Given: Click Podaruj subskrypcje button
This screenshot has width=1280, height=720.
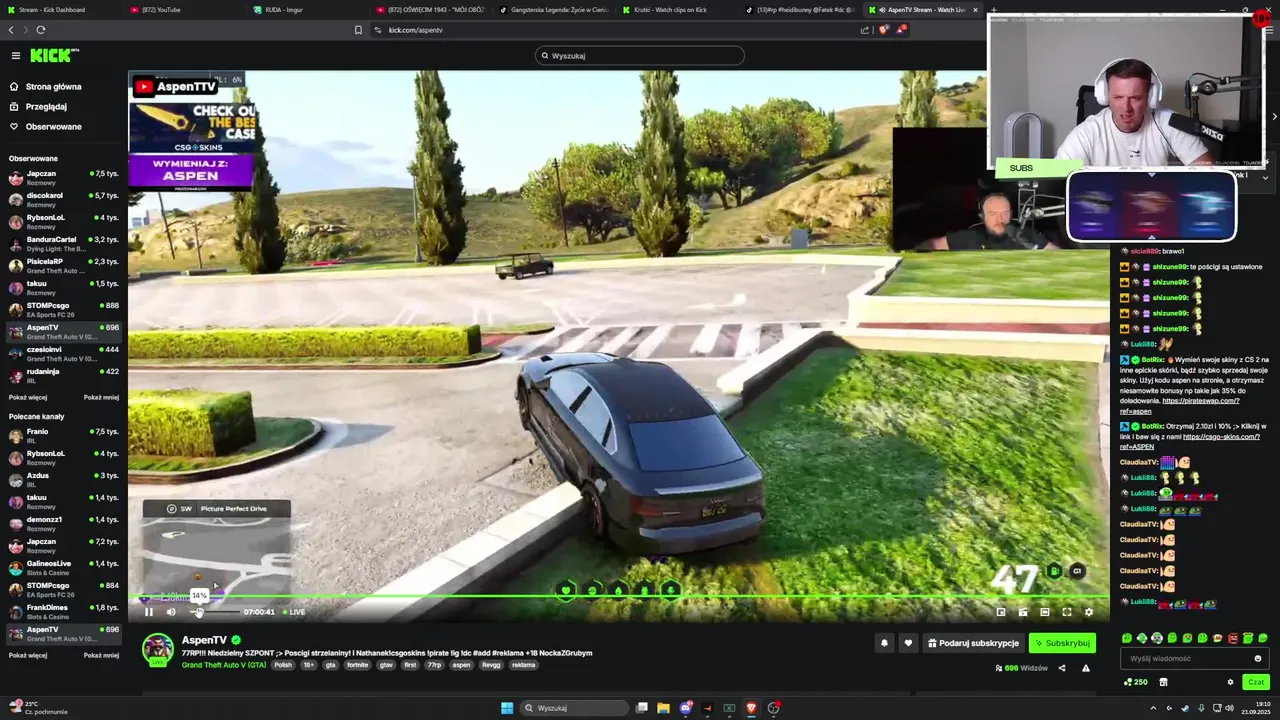Looking at the screenshot, I should (973, 643).
